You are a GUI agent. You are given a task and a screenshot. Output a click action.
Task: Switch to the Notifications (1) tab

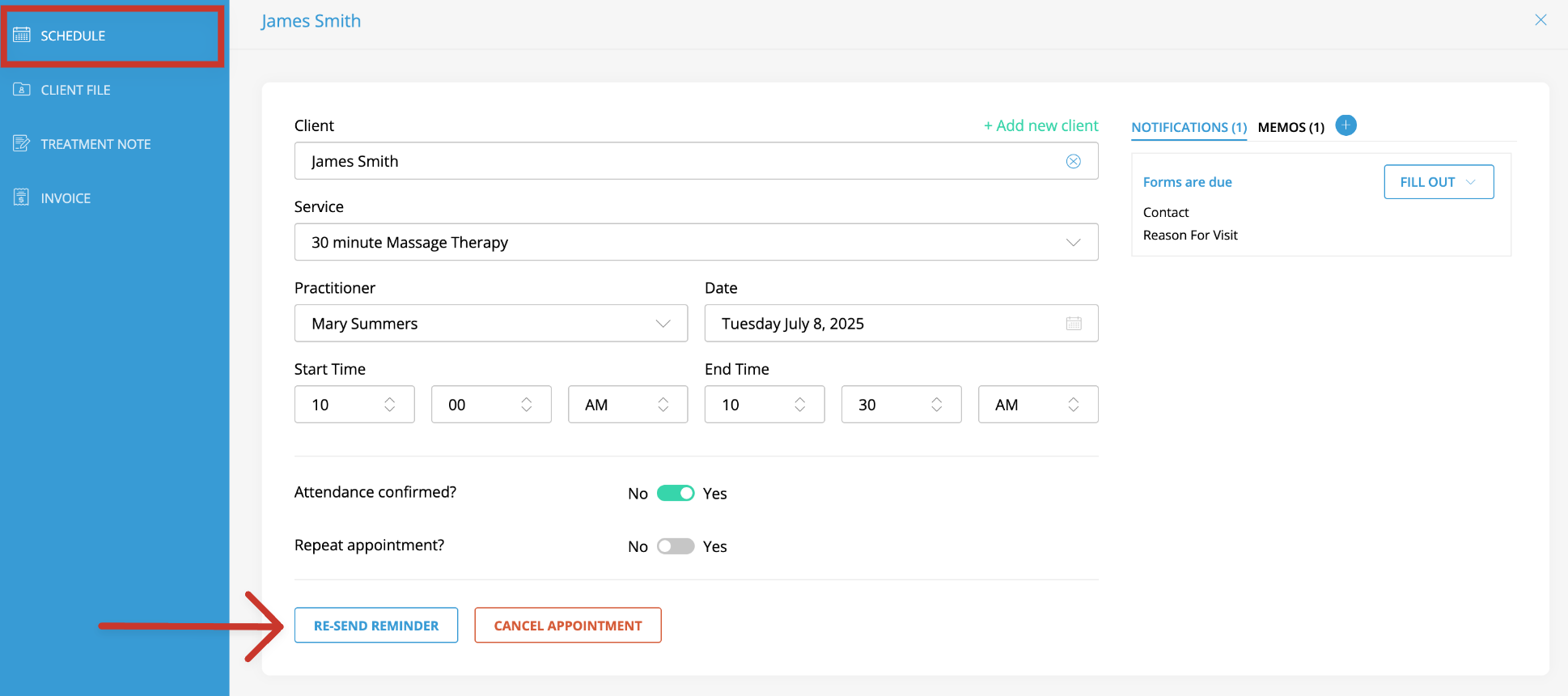point(1189,127)
